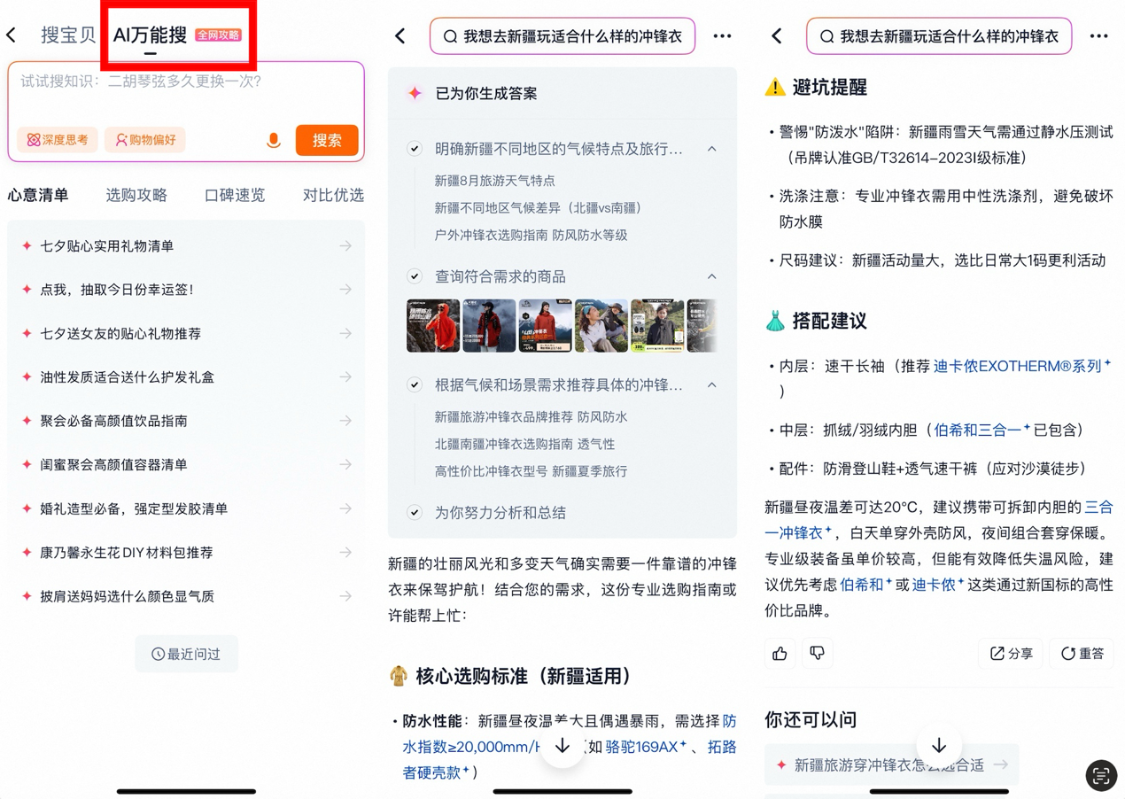Open the more options (...) menu
The height and width of the screenshot is (799, 1125).
click(x=723, y=36)
